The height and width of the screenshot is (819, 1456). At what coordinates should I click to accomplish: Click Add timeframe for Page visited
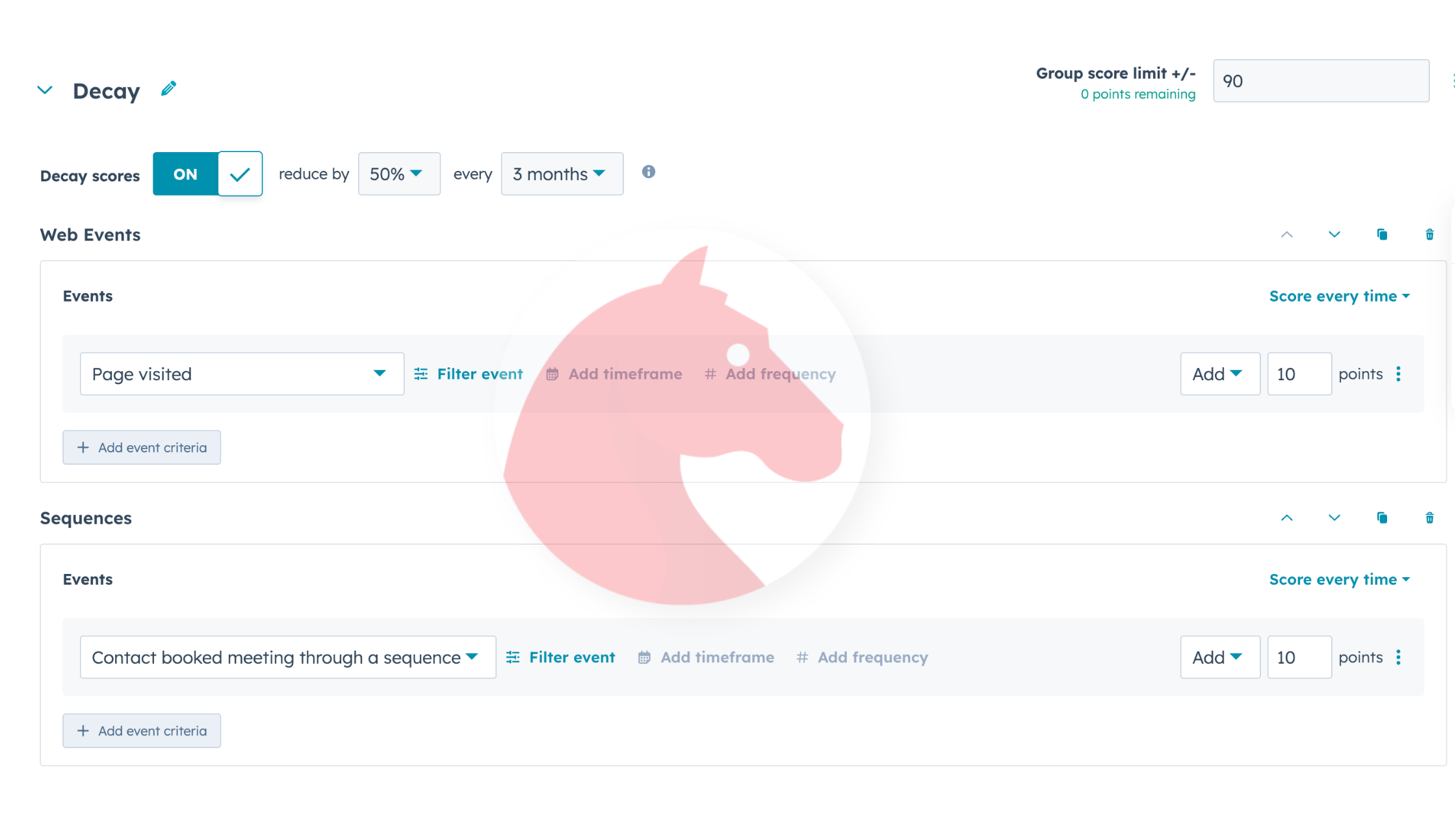614,374
